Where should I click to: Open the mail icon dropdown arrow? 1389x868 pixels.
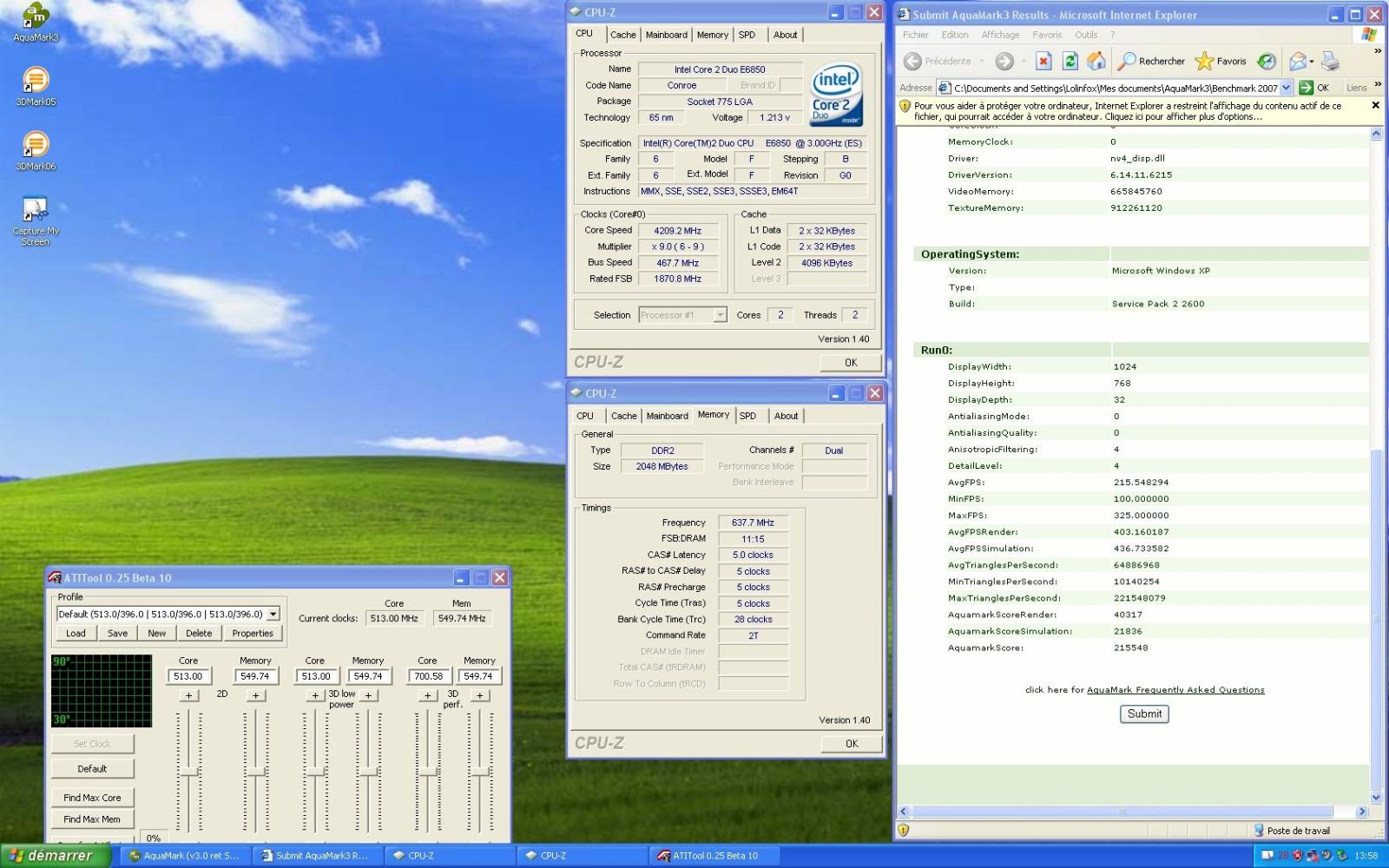(x=1312, y=61)
